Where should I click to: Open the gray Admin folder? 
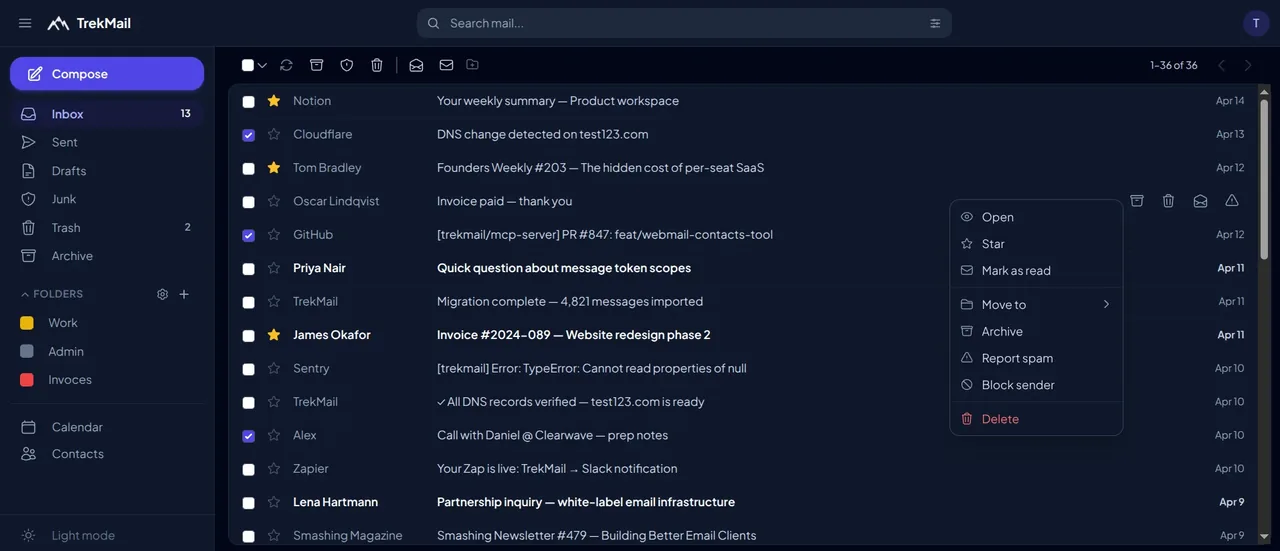(107, 352)
